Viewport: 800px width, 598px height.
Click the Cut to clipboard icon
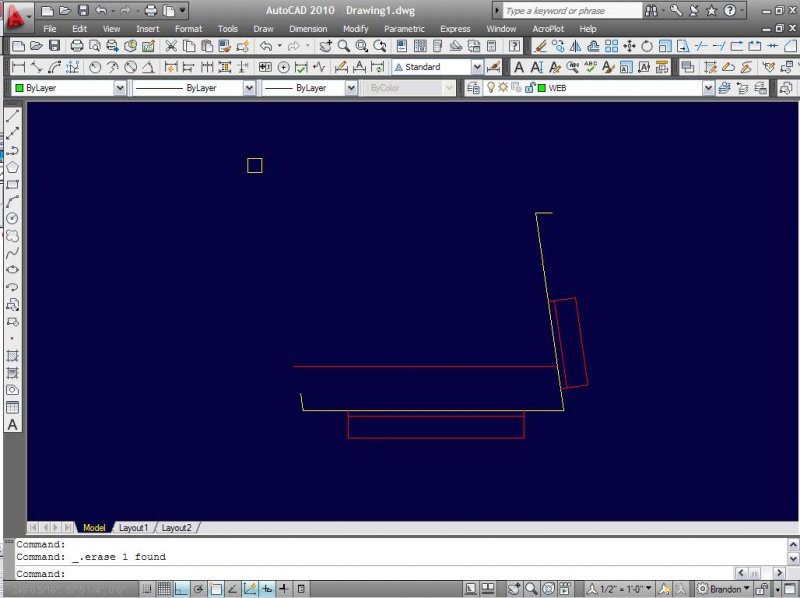point(171,46)
